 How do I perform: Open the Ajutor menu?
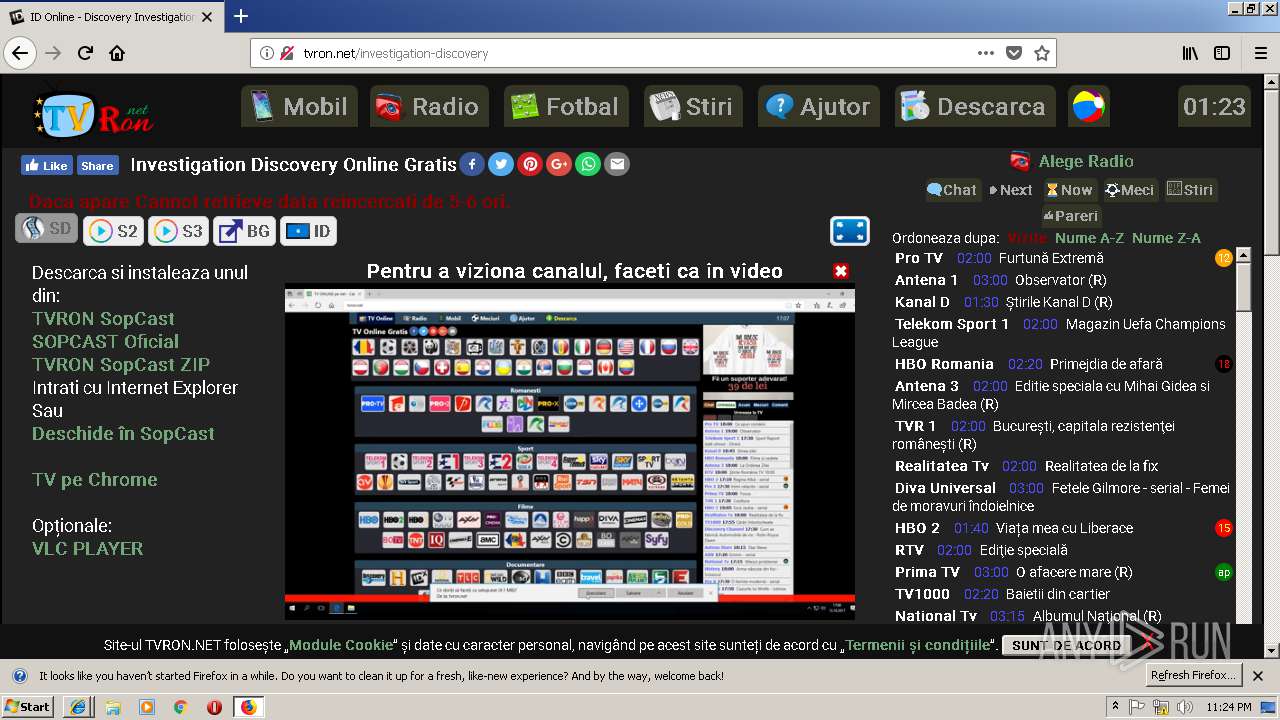click(x=818, y=106)
